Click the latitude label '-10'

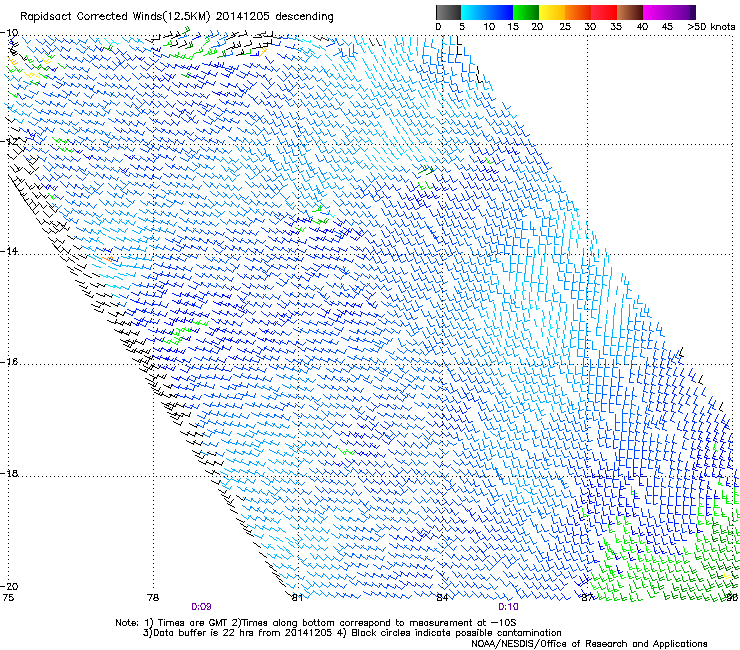coord(9,33)
